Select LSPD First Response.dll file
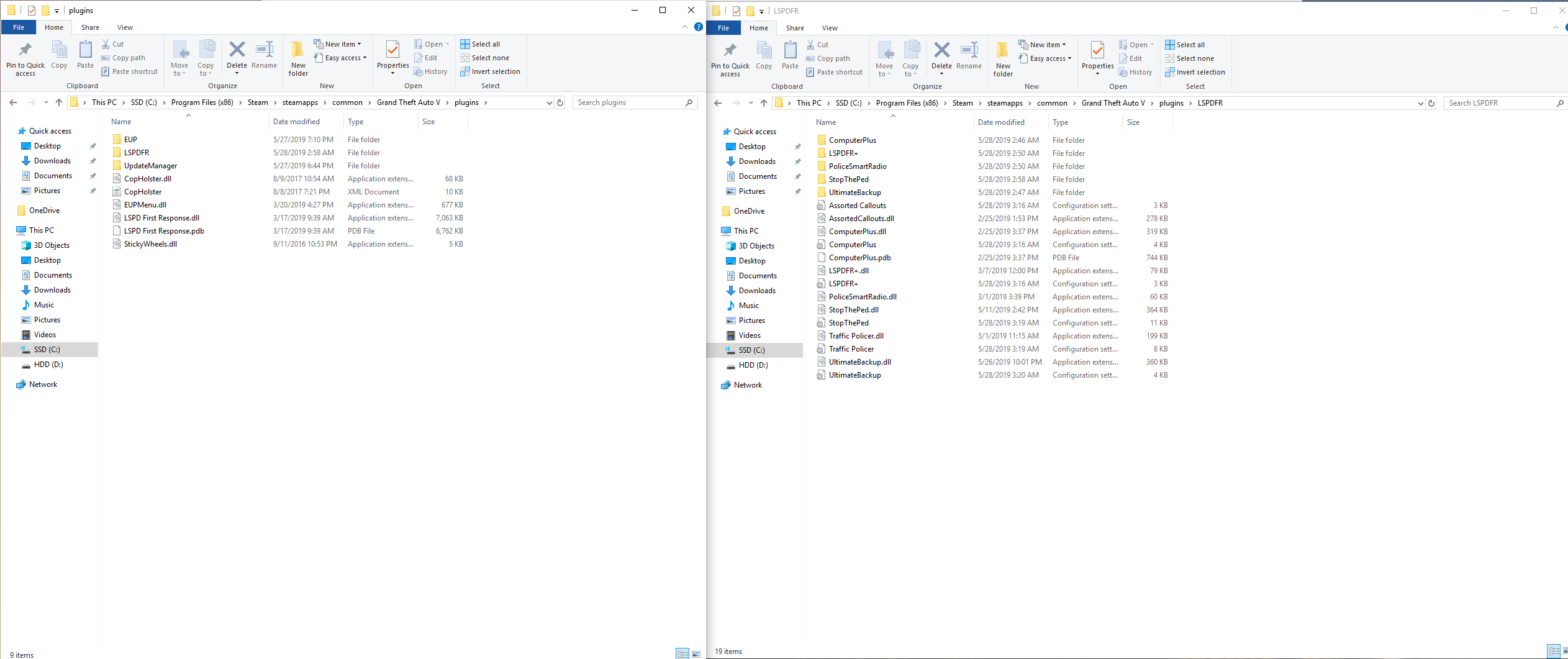1568x659 pixels. [161, 218]
